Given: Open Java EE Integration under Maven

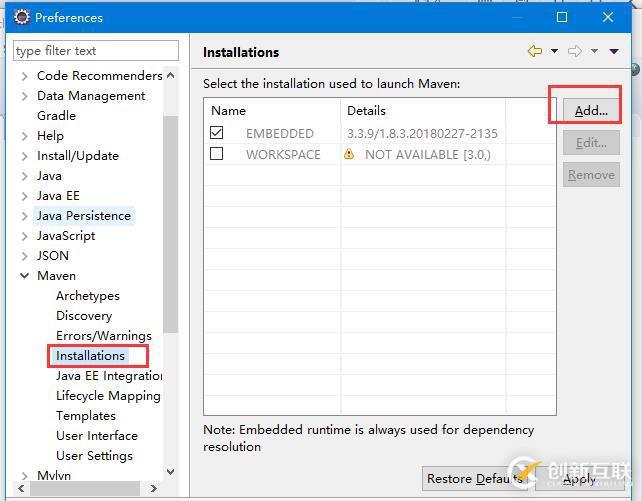Looking at the screenshot, I should (x=109, y=376).
